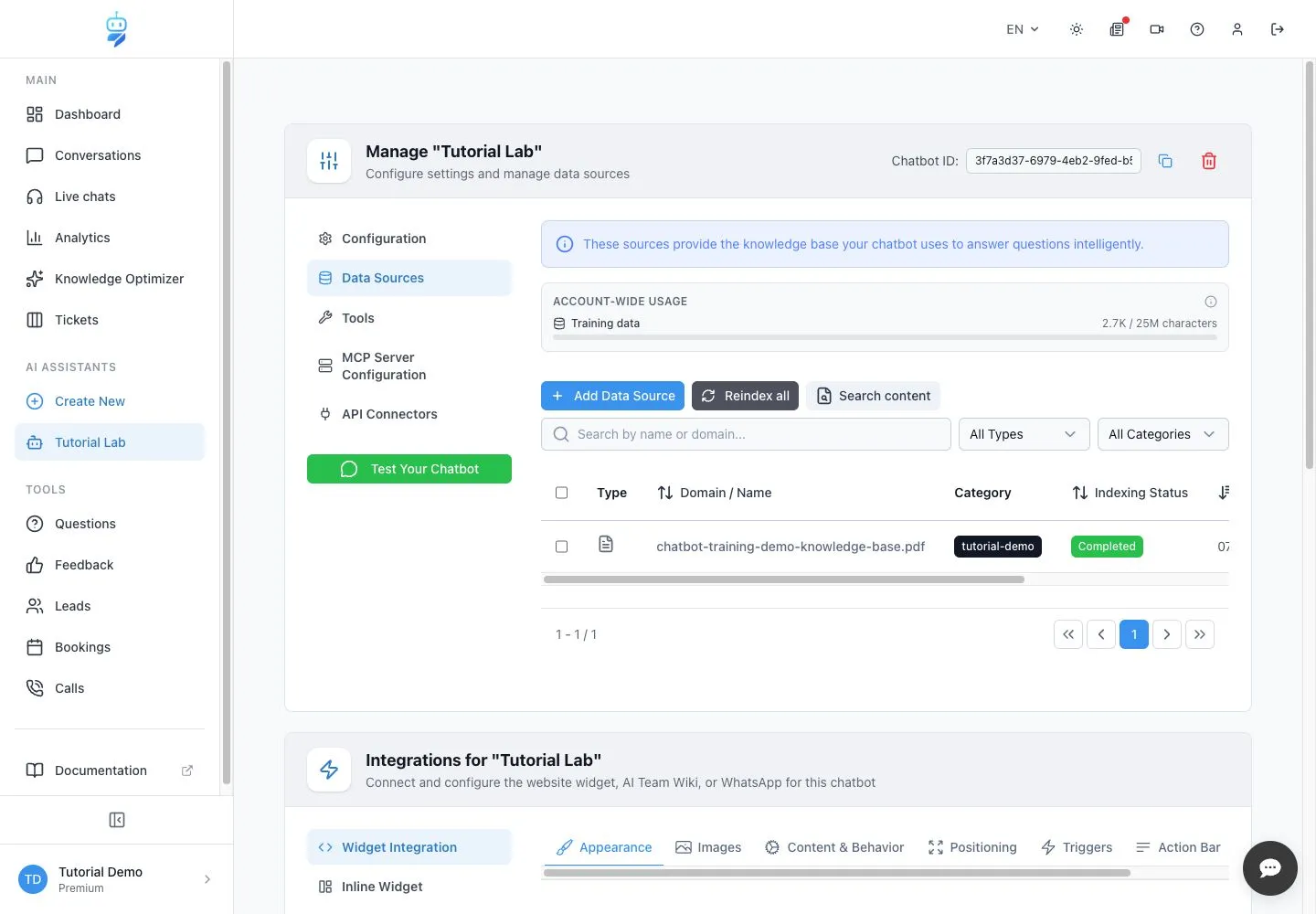1316x914 pixels.
Task: Open the help question mark icon
Action: [1197, 29]
